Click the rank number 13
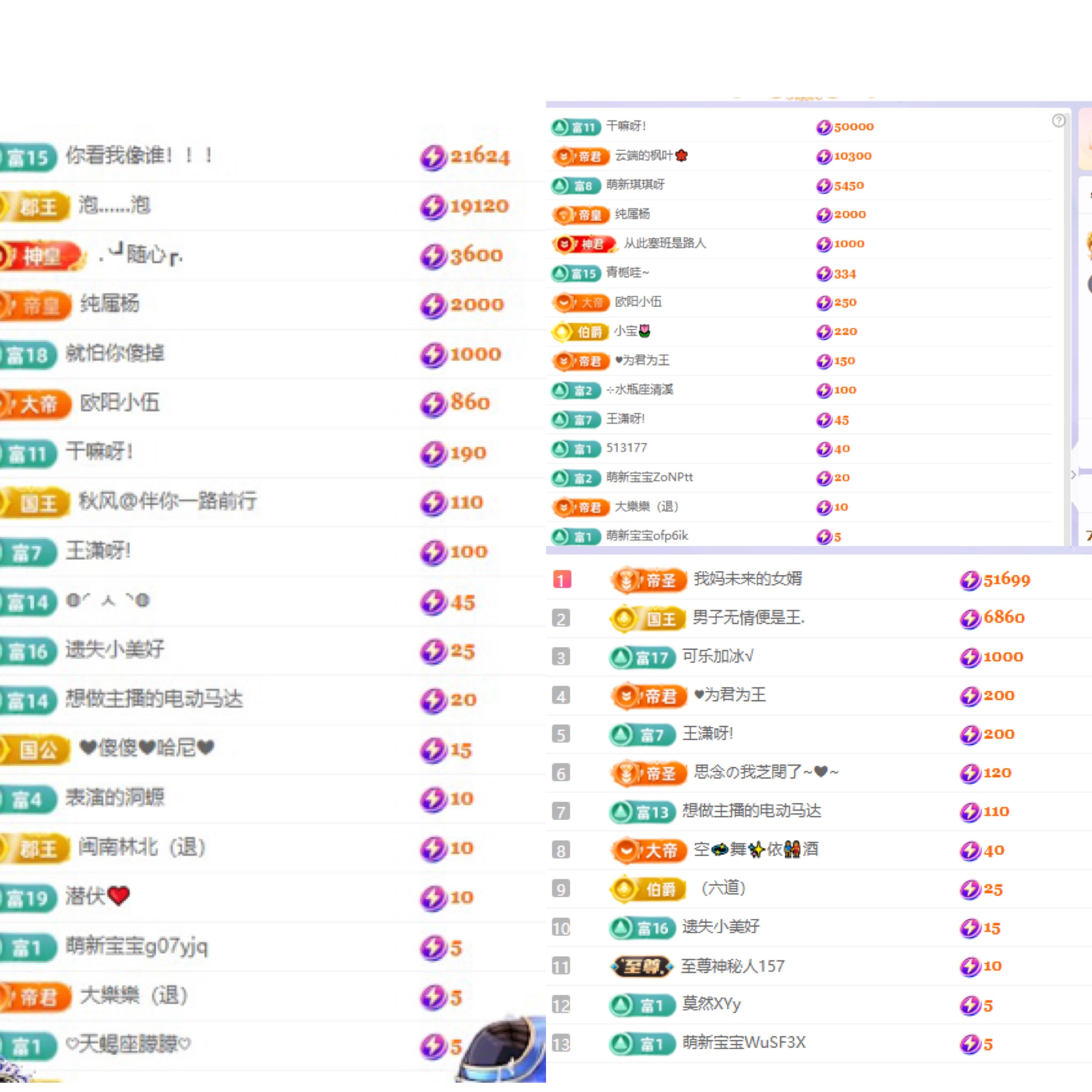1092x1092 pixels. (x=561, y=1044)
